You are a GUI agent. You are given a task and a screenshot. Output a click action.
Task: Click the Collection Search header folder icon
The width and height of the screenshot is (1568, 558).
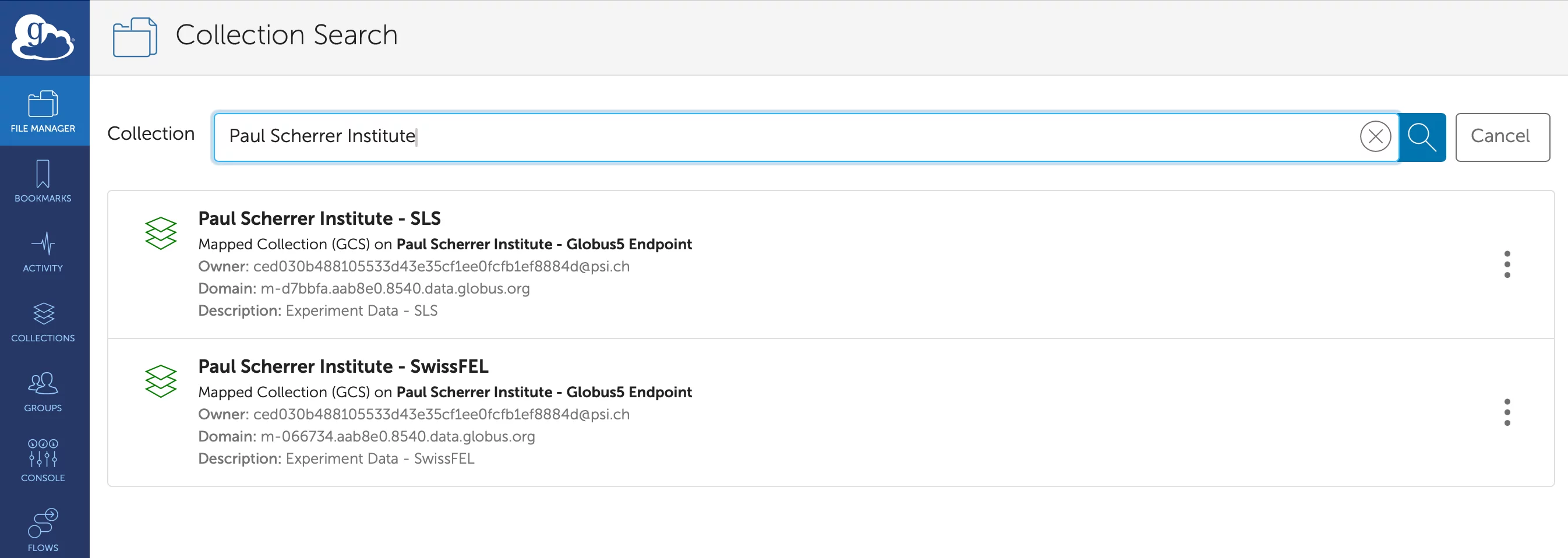135,37
